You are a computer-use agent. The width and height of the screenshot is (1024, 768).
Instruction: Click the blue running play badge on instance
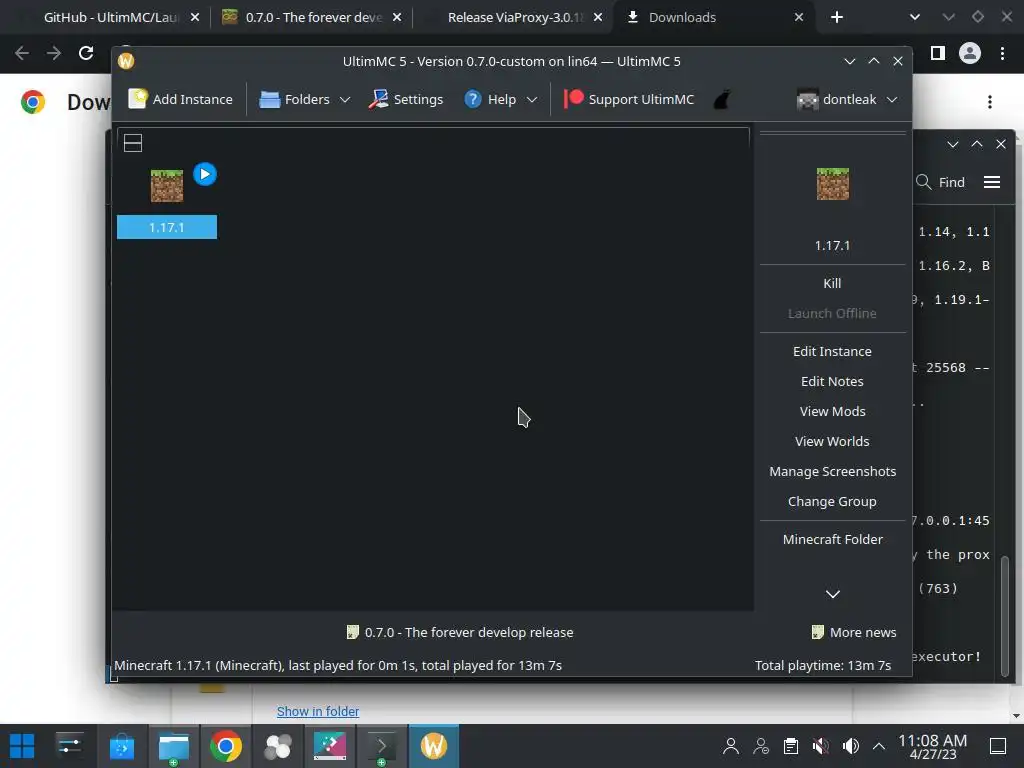(x=205, y=174)
